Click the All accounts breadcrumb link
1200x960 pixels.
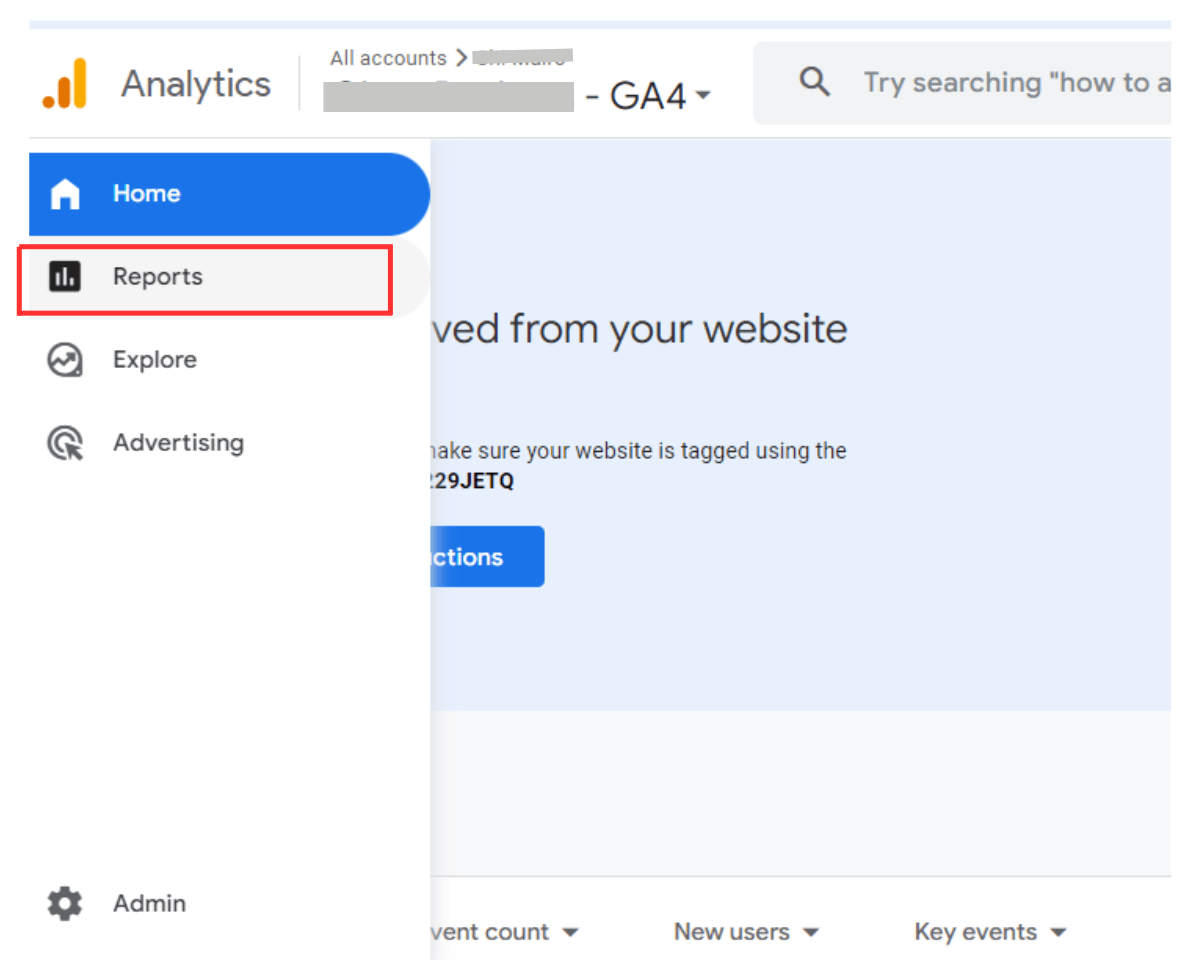388,58
